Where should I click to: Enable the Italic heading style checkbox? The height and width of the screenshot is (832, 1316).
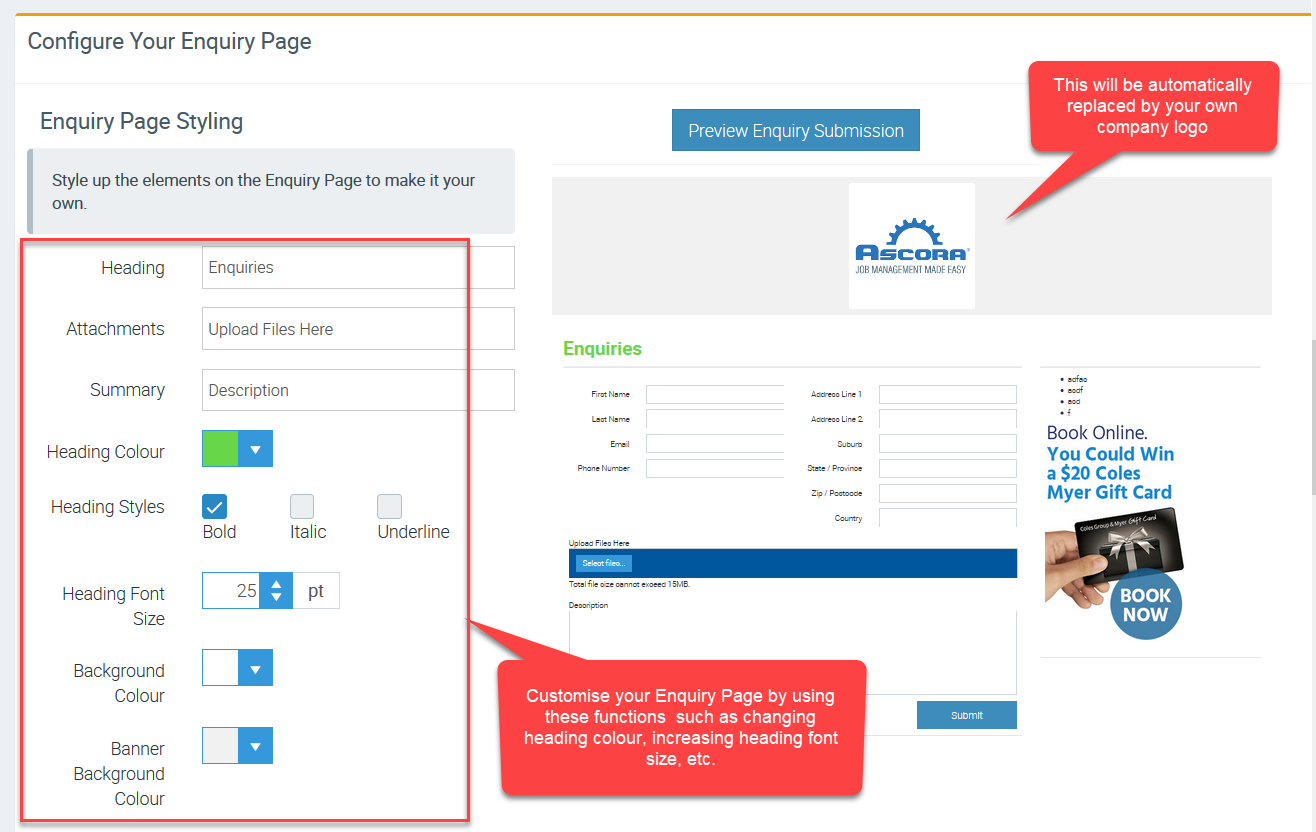(x=302, y=506)
